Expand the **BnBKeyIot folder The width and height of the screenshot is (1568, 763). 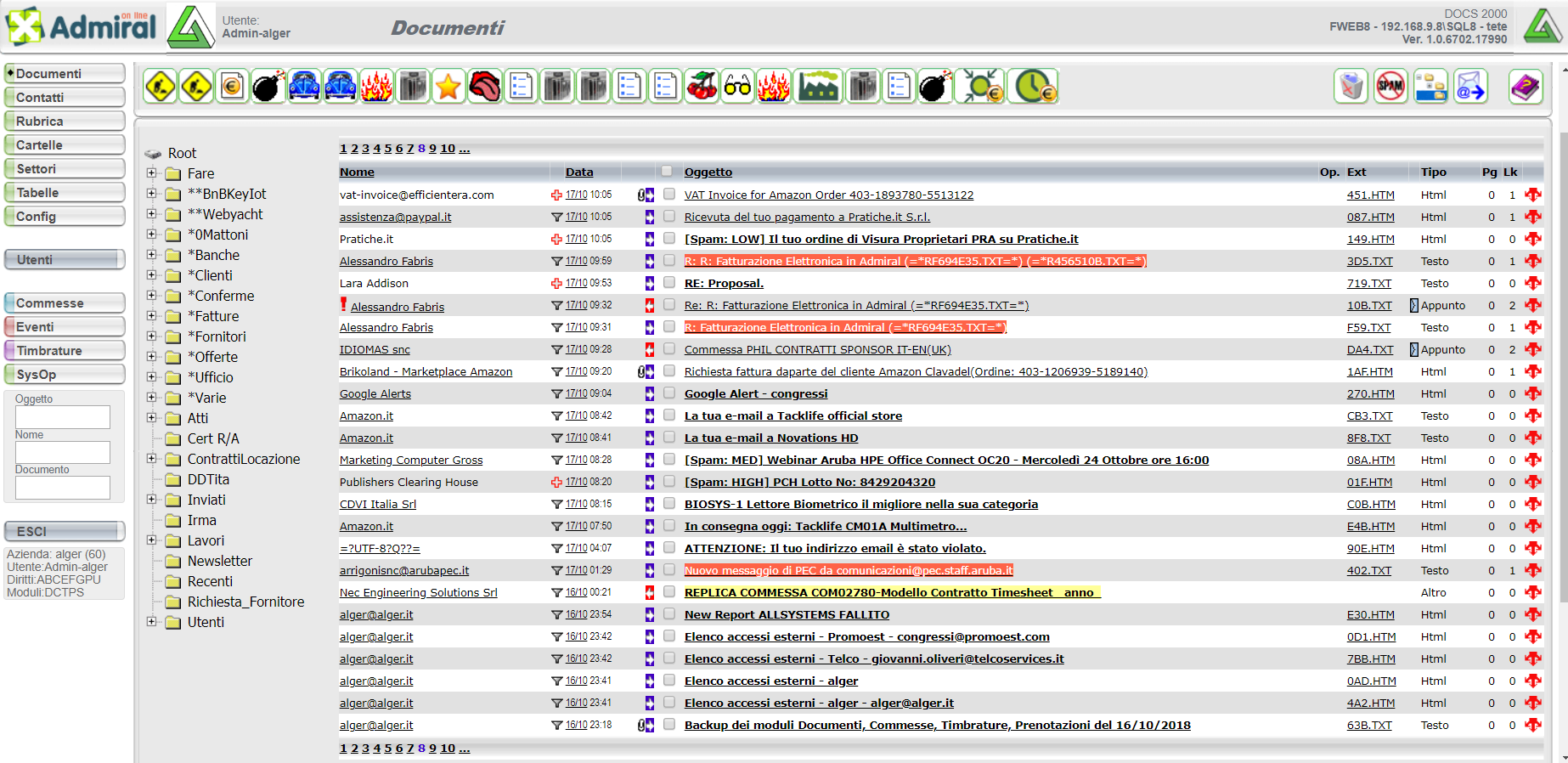pos(151,193)
